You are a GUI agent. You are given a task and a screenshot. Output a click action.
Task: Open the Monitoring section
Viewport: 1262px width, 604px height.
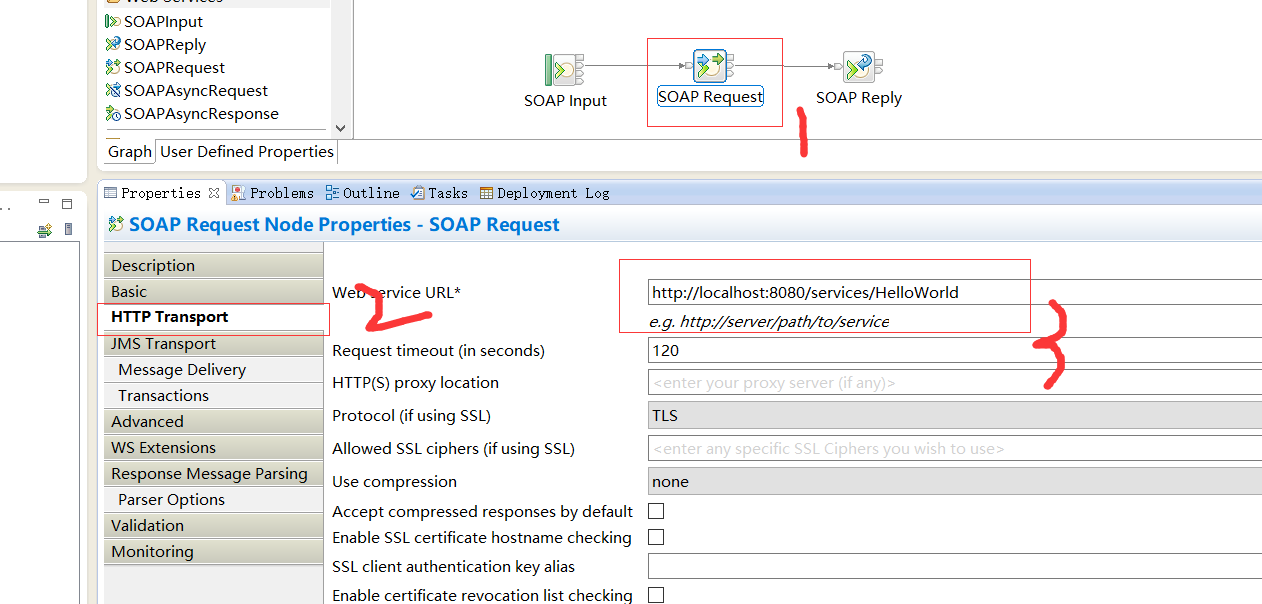[213, 551]
